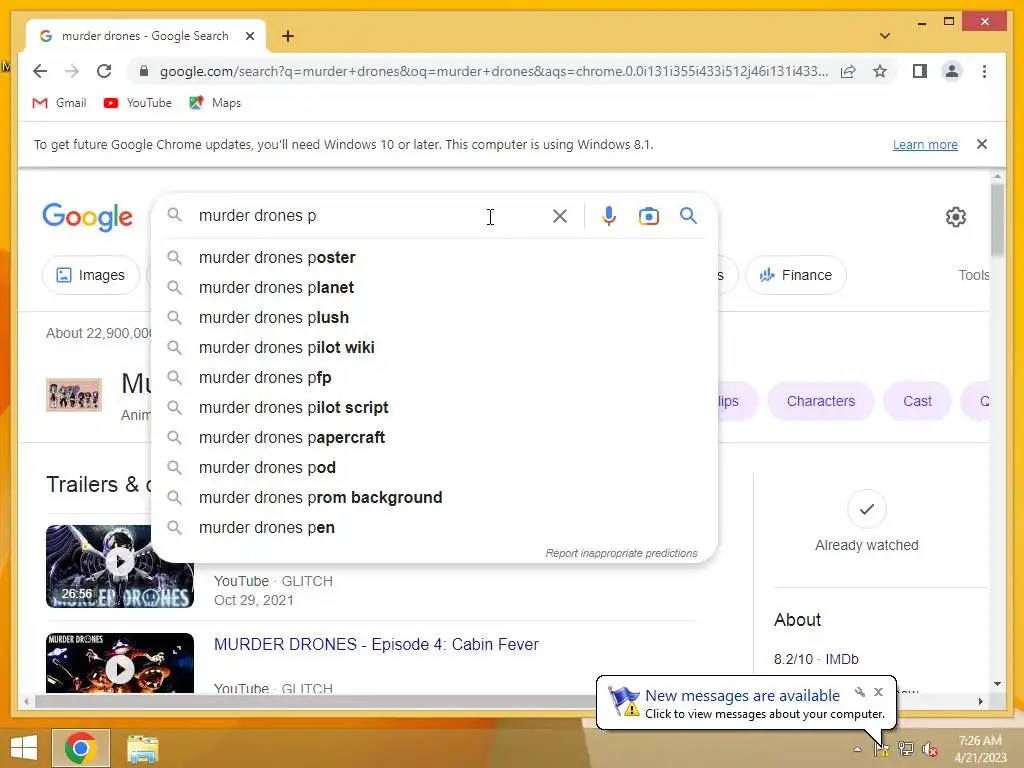Open MURDER DRONES Episode 4: Cabin Fever link
This screenshot has height=768, width=1024.
[376, 645]
